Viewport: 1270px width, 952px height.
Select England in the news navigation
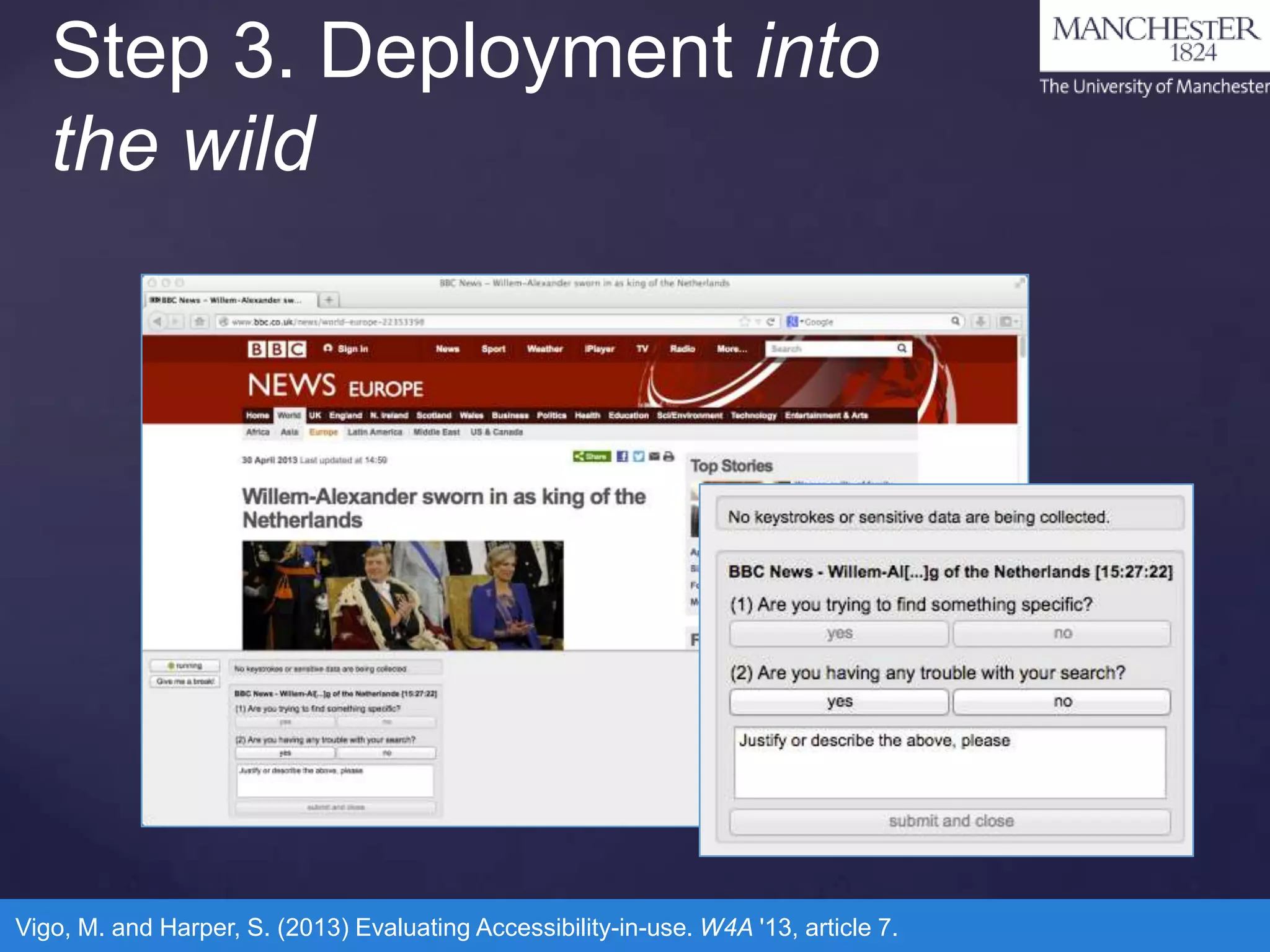coord(345,415)
